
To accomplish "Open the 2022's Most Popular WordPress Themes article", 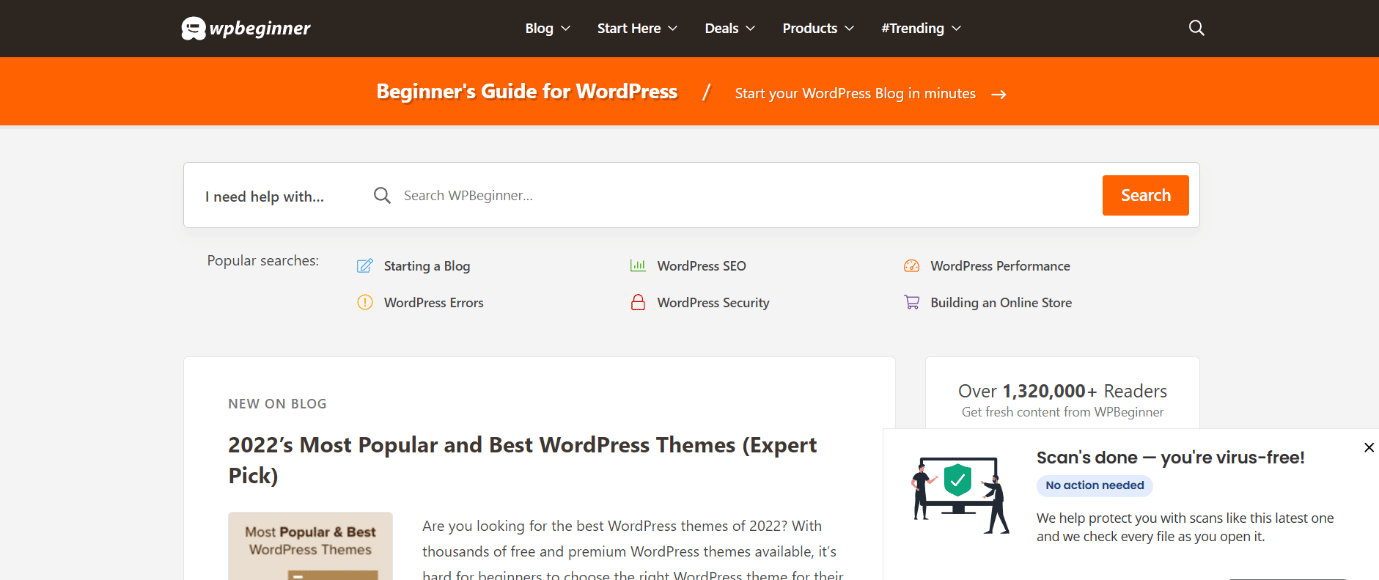I will pyautogui.click(x=523, y=460).
